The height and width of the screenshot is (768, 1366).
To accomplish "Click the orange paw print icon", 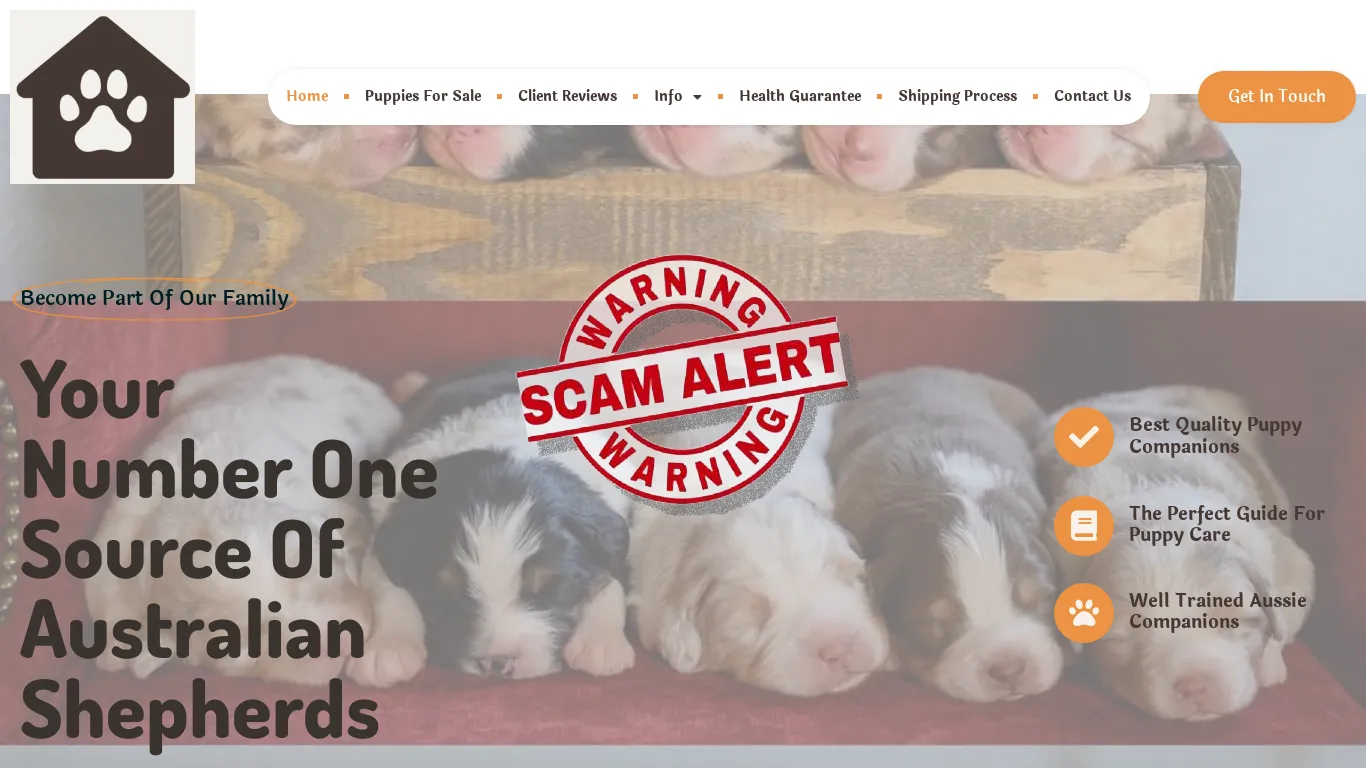I will pos(1084,613).
